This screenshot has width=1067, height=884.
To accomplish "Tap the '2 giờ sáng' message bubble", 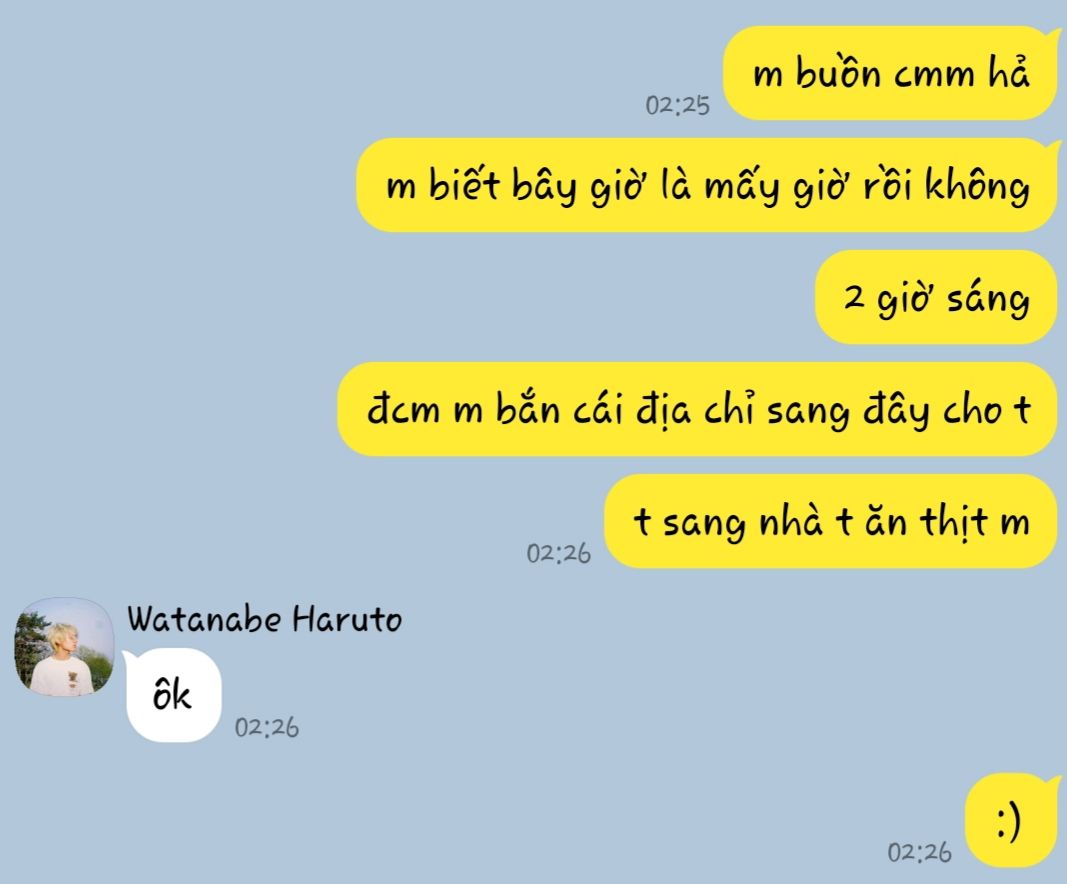I will [936, 297].
